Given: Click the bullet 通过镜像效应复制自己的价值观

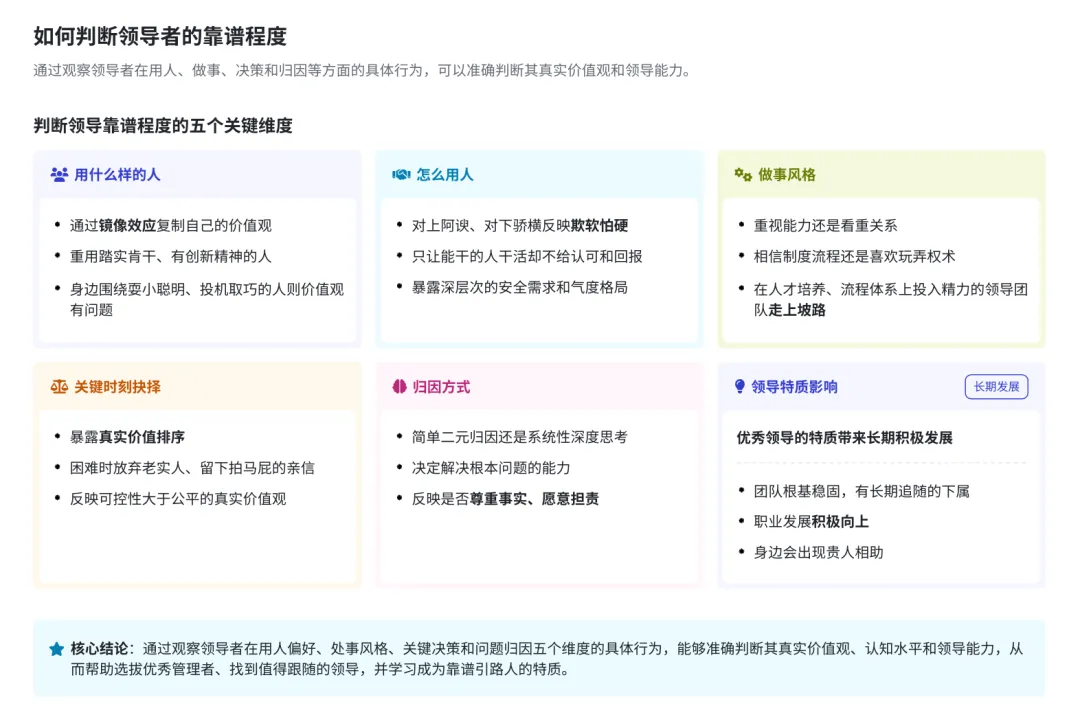Looking at the screenshot, I should pyautogui.click(x=171, y=225).
